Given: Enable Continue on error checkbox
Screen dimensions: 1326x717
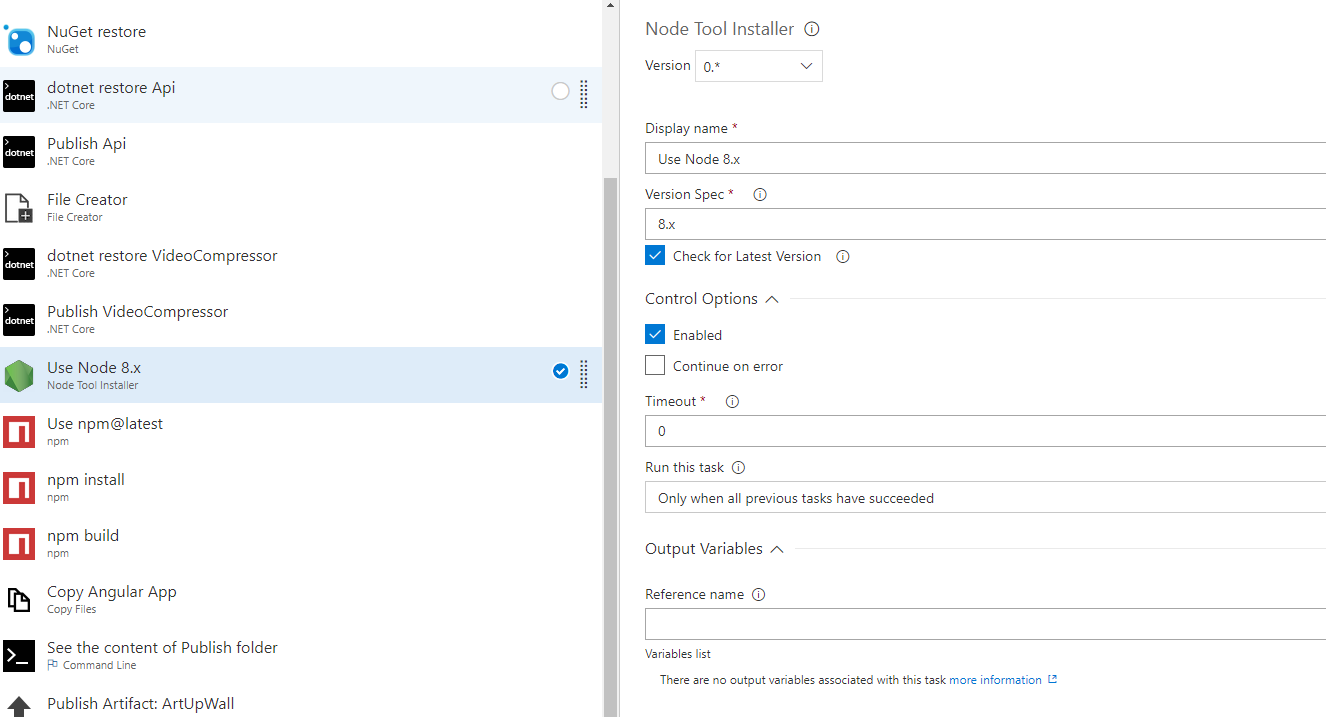Looking at the screenshot, I should point(655,366).
